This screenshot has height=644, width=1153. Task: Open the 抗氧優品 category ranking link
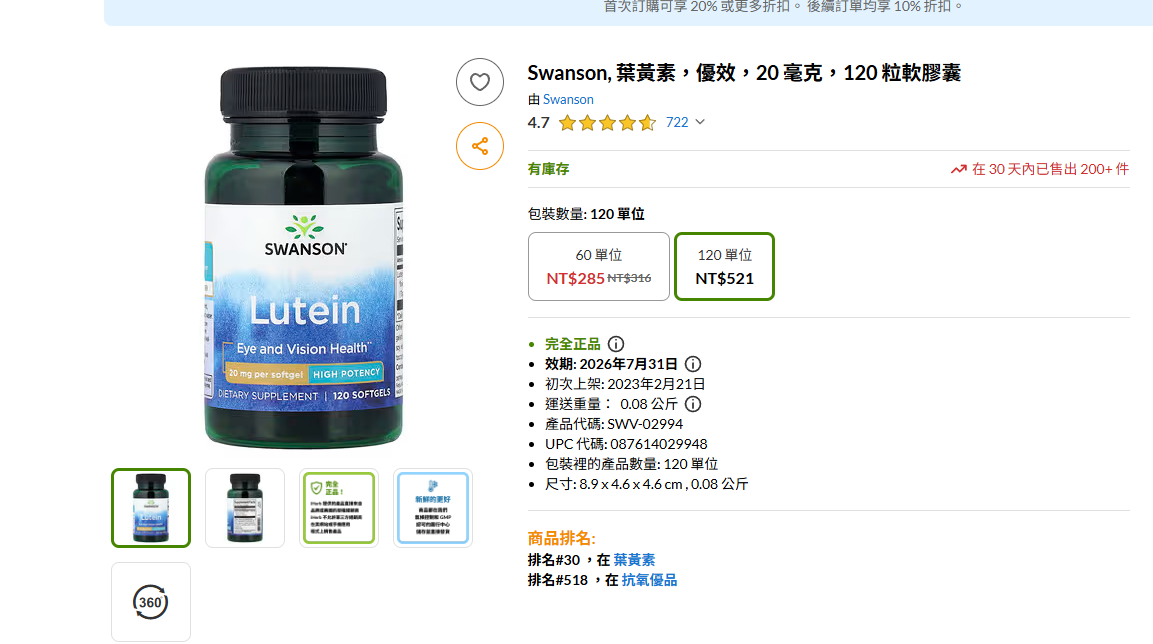click(649, 580)
